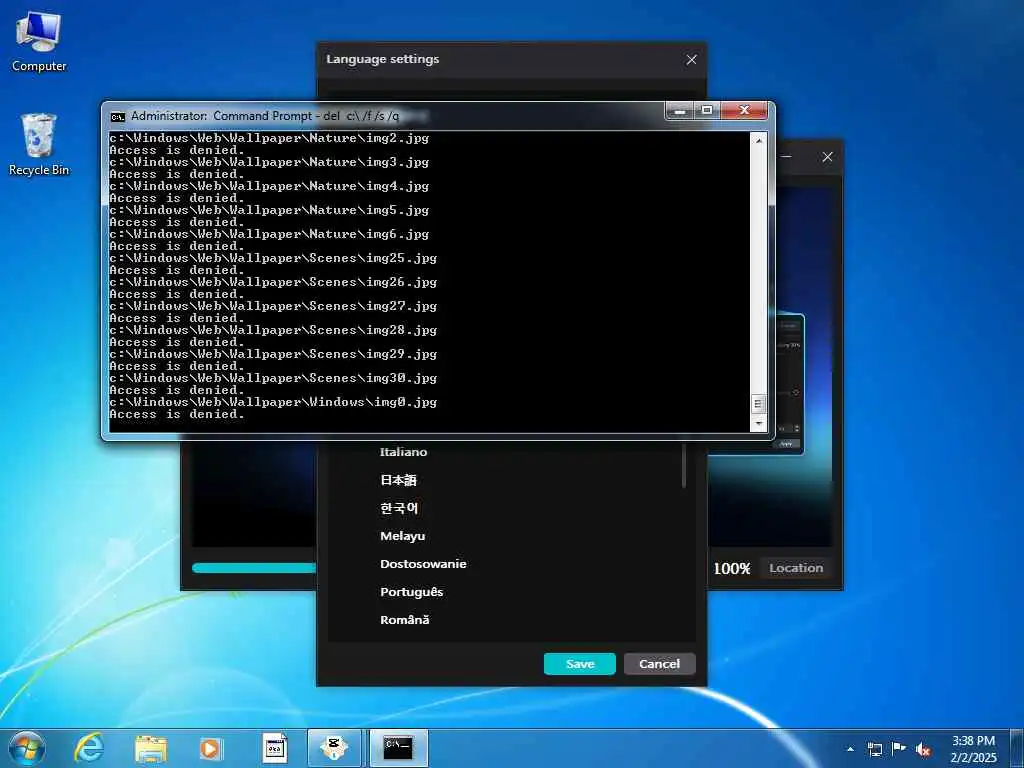The width and height of the screenshot is (1024, 768).
Task: Choose Melayu in the language list
Action: tap(402, 536)
